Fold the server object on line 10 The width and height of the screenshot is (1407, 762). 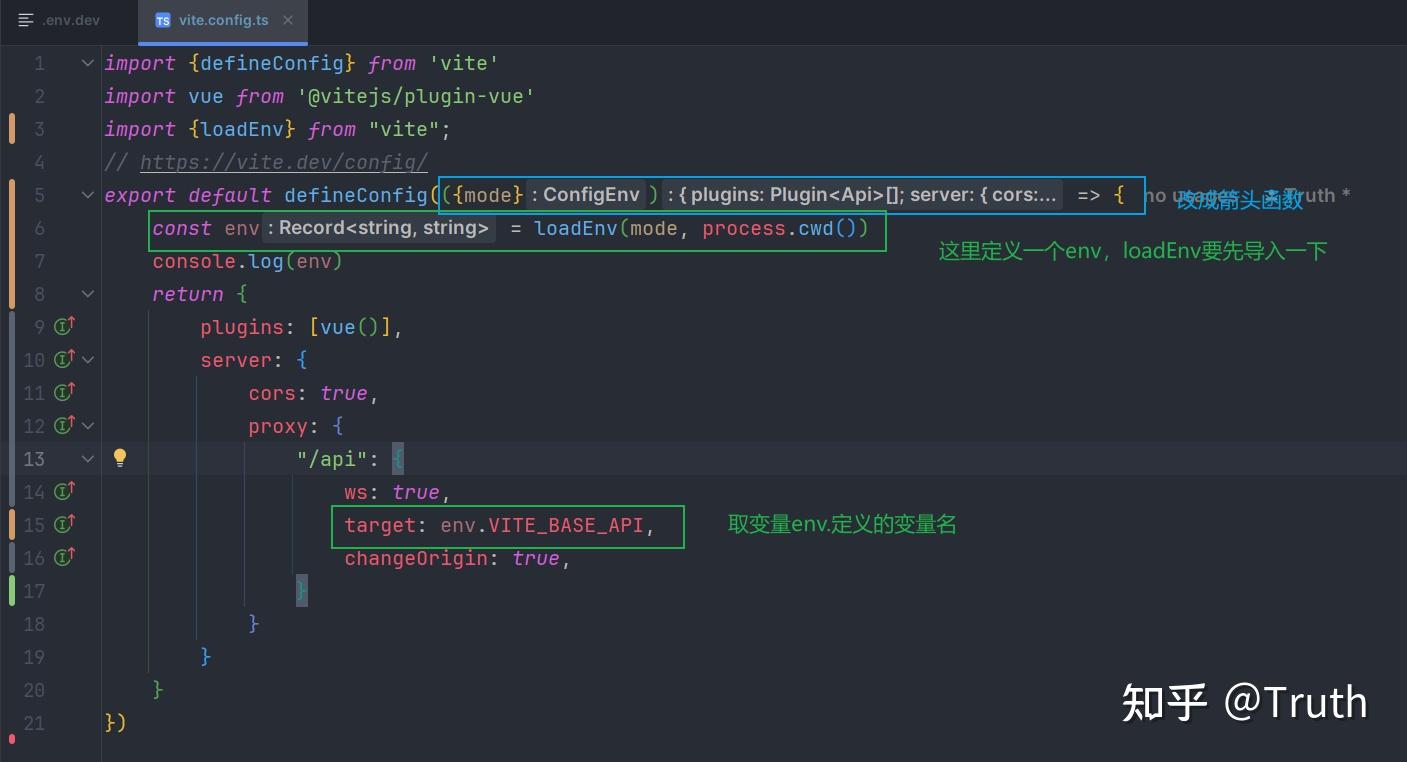click(x=88, y=360)
